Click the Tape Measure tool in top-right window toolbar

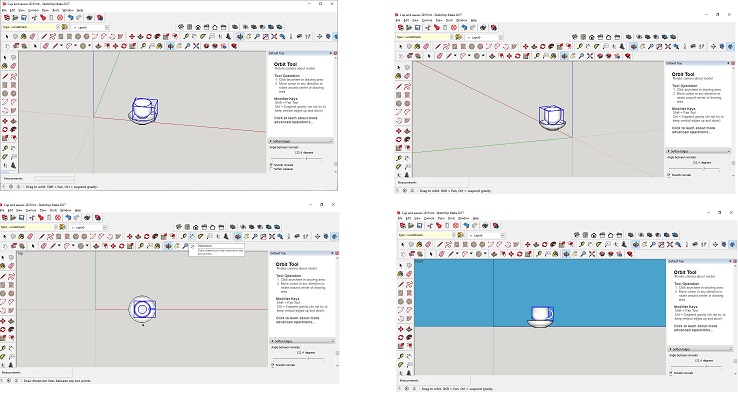tap(579, 47)
